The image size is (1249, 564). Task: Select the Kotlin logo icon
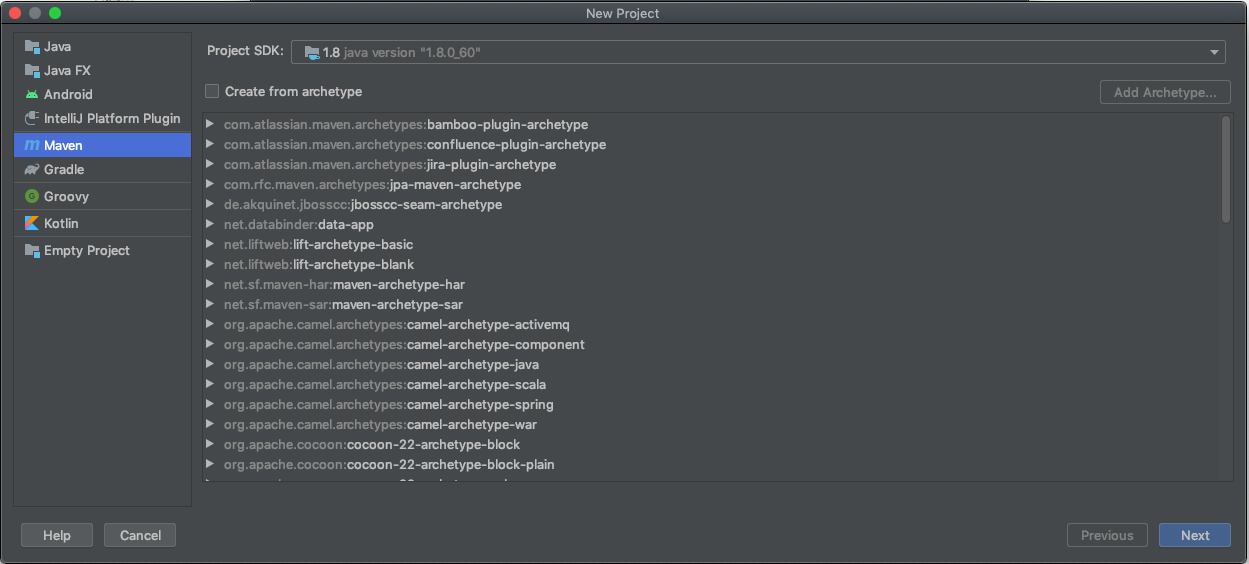click(32, 224)
